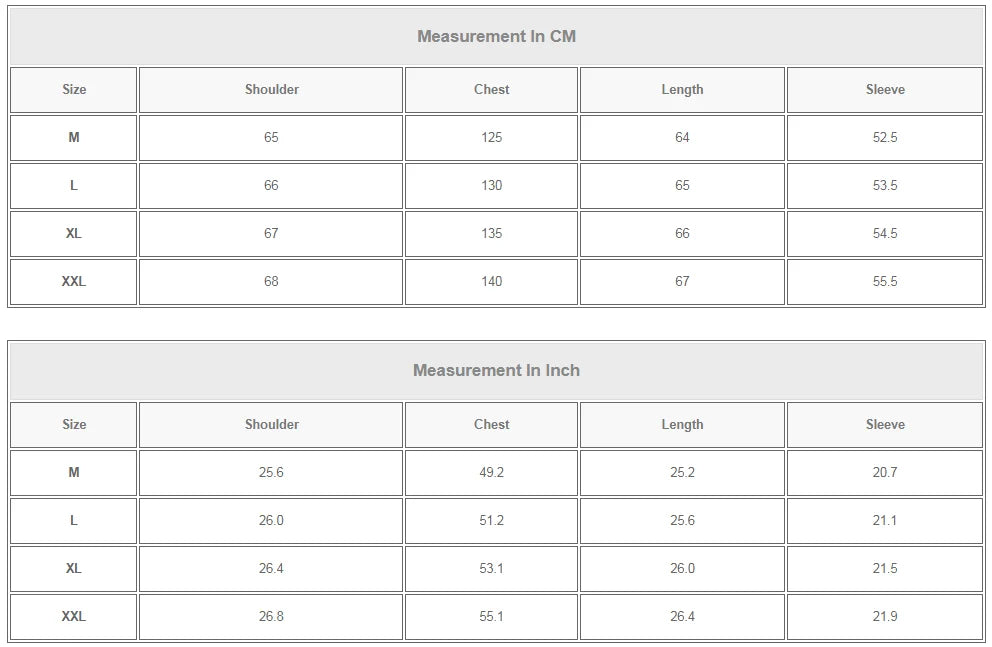Click the sleeve value 52.5 cell
Image resolution: width=992 pixels, height=647 pixels.
(885, 137)
